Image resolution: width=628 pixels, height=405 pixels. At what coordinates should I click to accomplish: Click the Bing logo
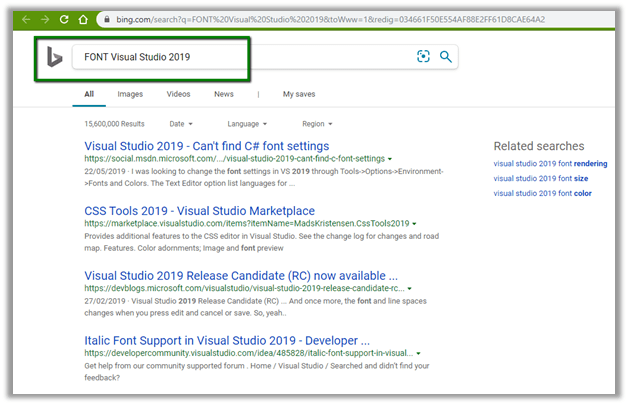click(x=54, y=58)
